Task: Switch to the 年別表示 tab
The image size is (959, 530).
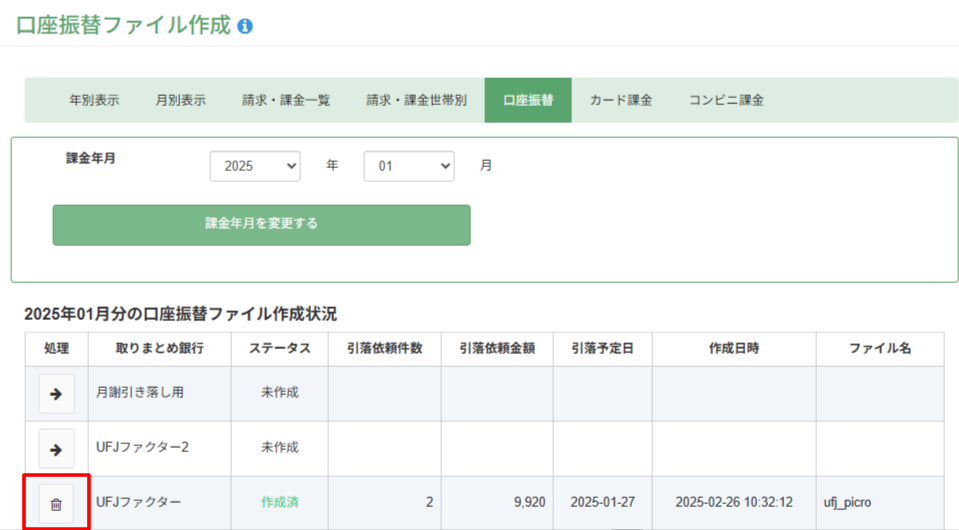Action: pos(94,100)
